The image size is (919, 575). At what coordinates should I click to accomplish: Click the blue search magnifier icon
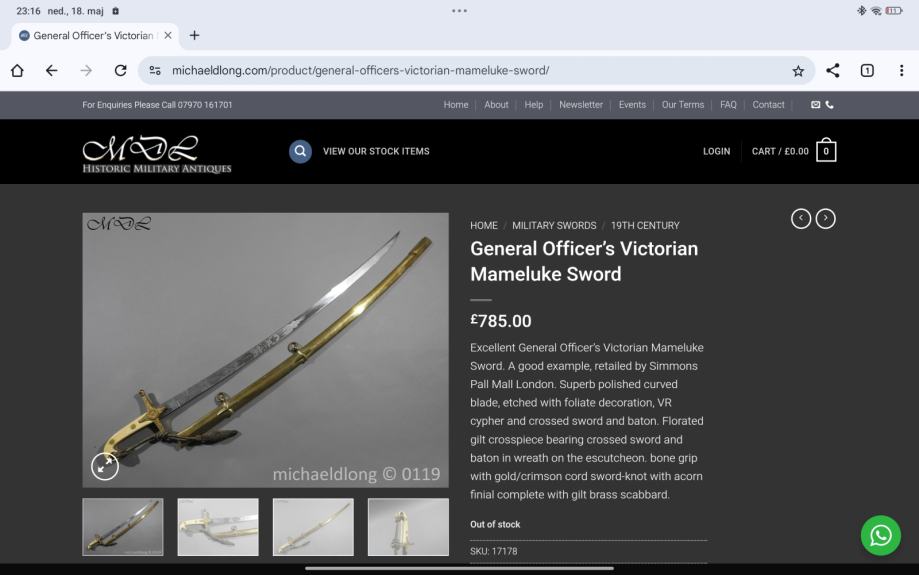coord(300,151)
